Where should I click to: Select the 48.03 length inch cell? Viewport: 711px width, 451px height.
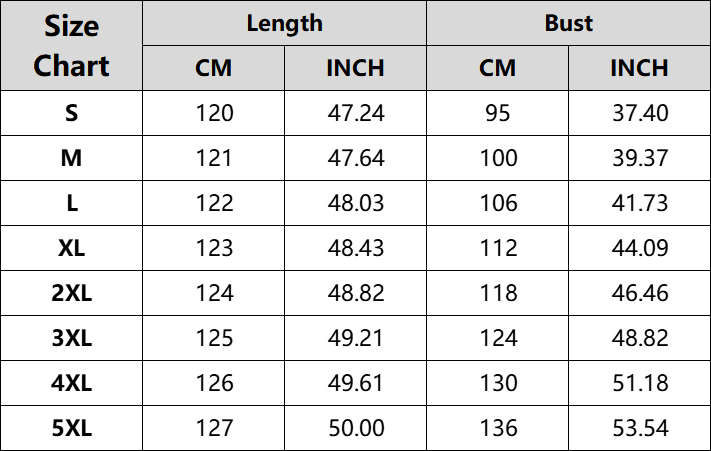tap(356, 203)
